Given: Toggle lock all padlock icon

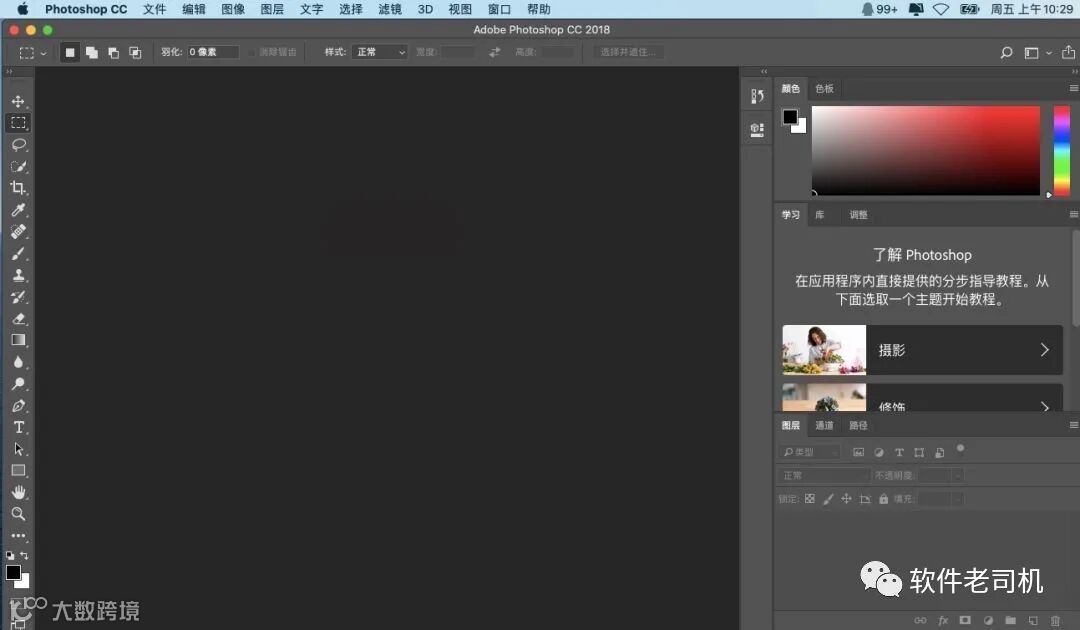Looking at the screenshot, I should 884,498.
